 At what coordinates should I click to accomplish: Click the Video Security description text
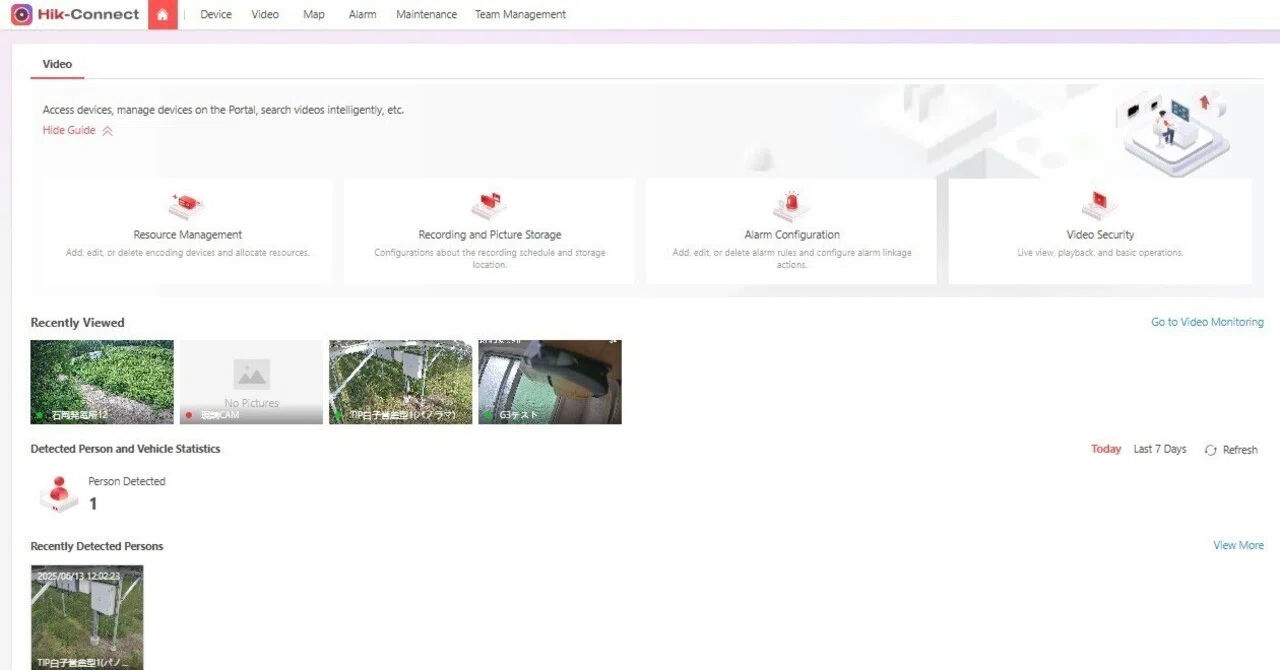pos(1100,253)
